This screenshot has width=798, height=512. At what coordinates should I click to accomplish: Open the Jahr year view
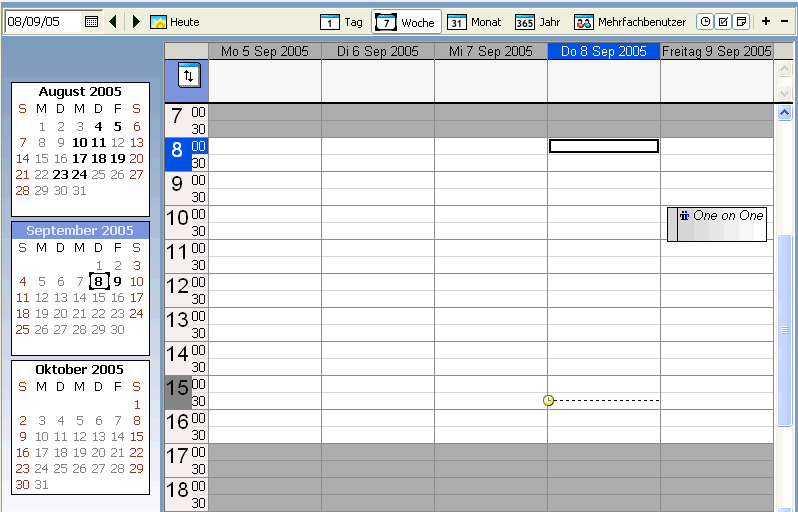537,22
